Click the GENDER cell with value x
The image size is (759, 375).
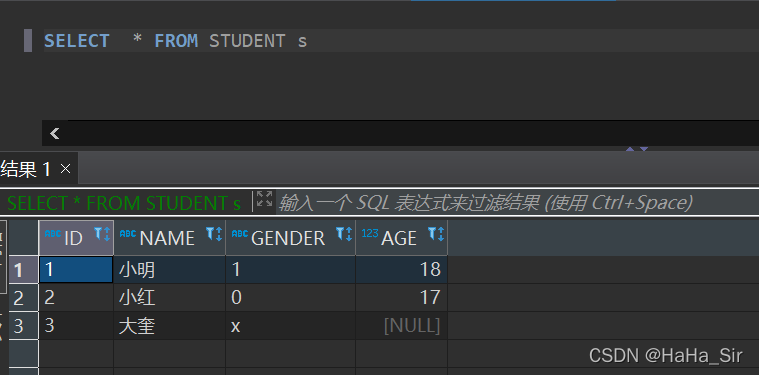pyautogui.click(x=290, y=326)
